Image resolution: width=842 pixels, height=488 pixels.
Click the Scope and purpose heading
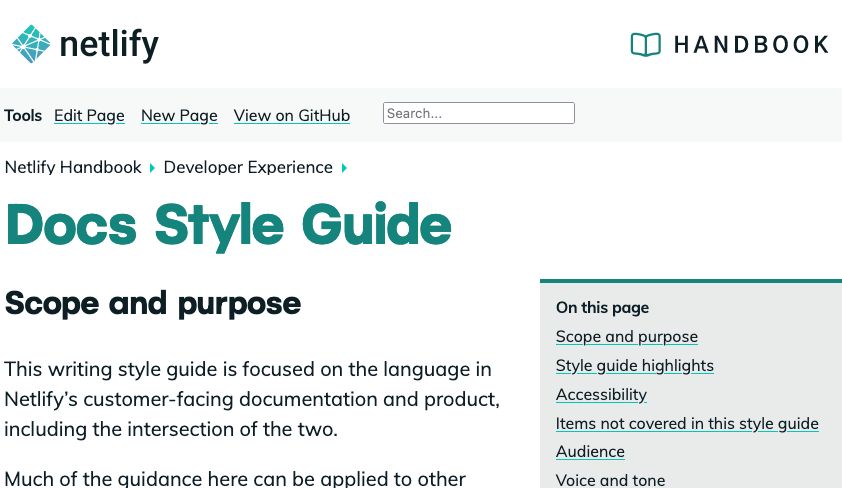153,303
